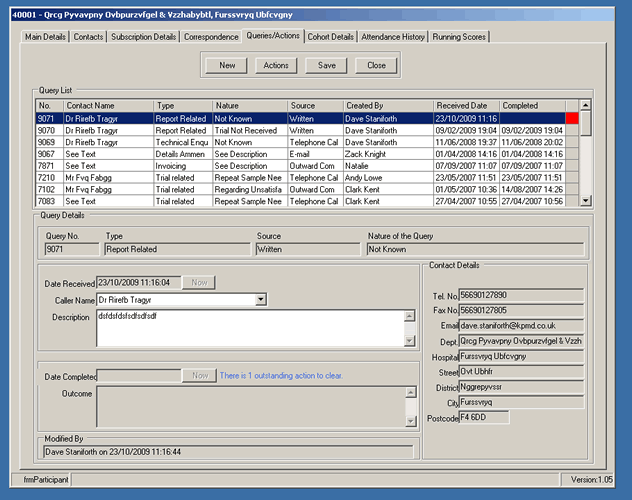This screenshot has height=500, width=632.
Task: Select query row 9069
Action: click(x=307, y=142)
